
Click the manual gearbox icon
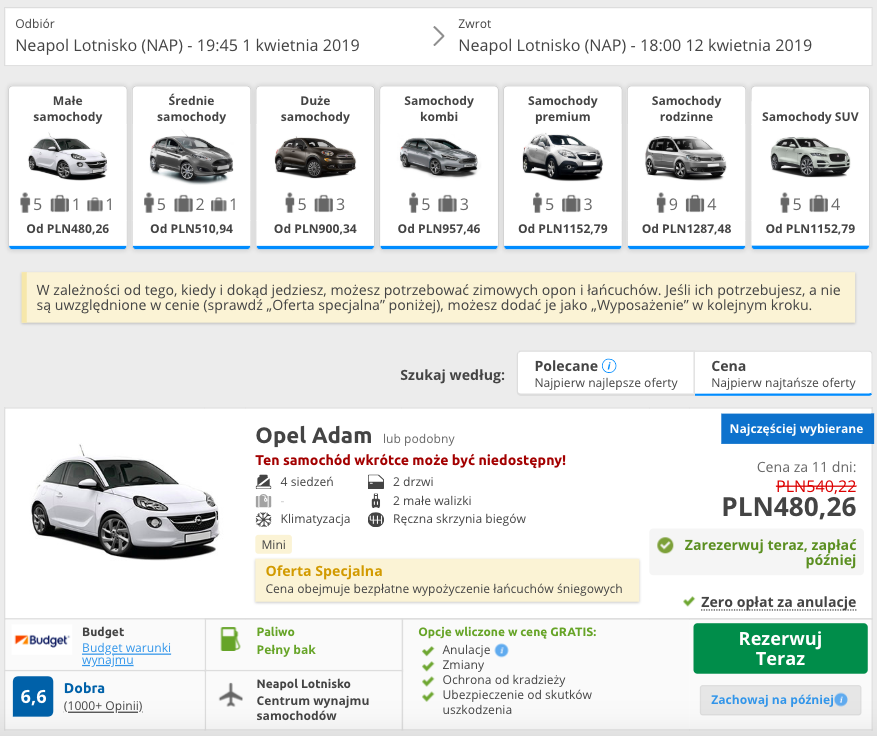(x=377, y=518)
